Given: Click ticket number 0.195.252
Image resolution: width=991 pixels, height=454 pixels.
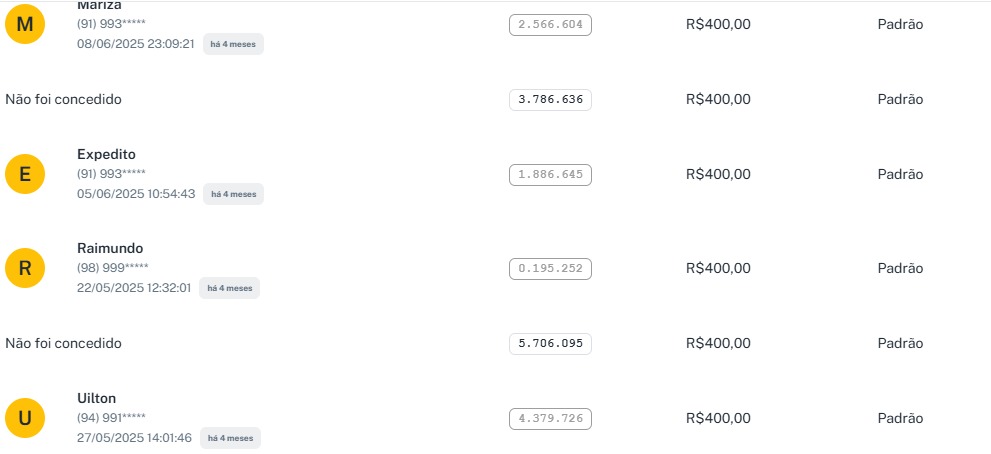Looking at the screenshot, I should pos(550,268).
